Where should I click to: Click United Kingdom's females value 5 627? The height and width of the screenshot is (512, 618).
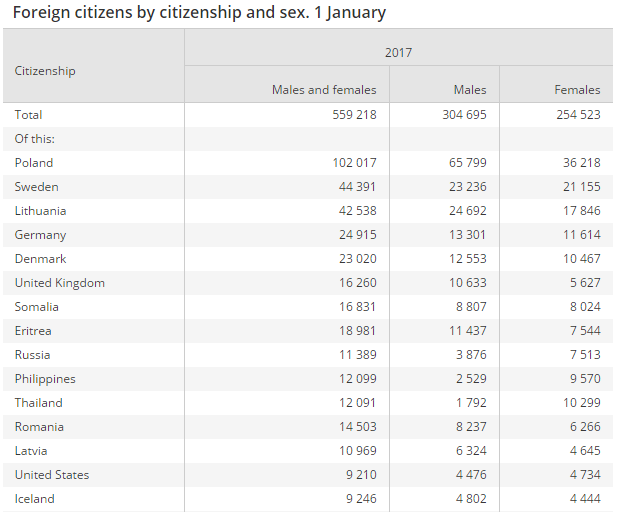[x=580, y=283]
